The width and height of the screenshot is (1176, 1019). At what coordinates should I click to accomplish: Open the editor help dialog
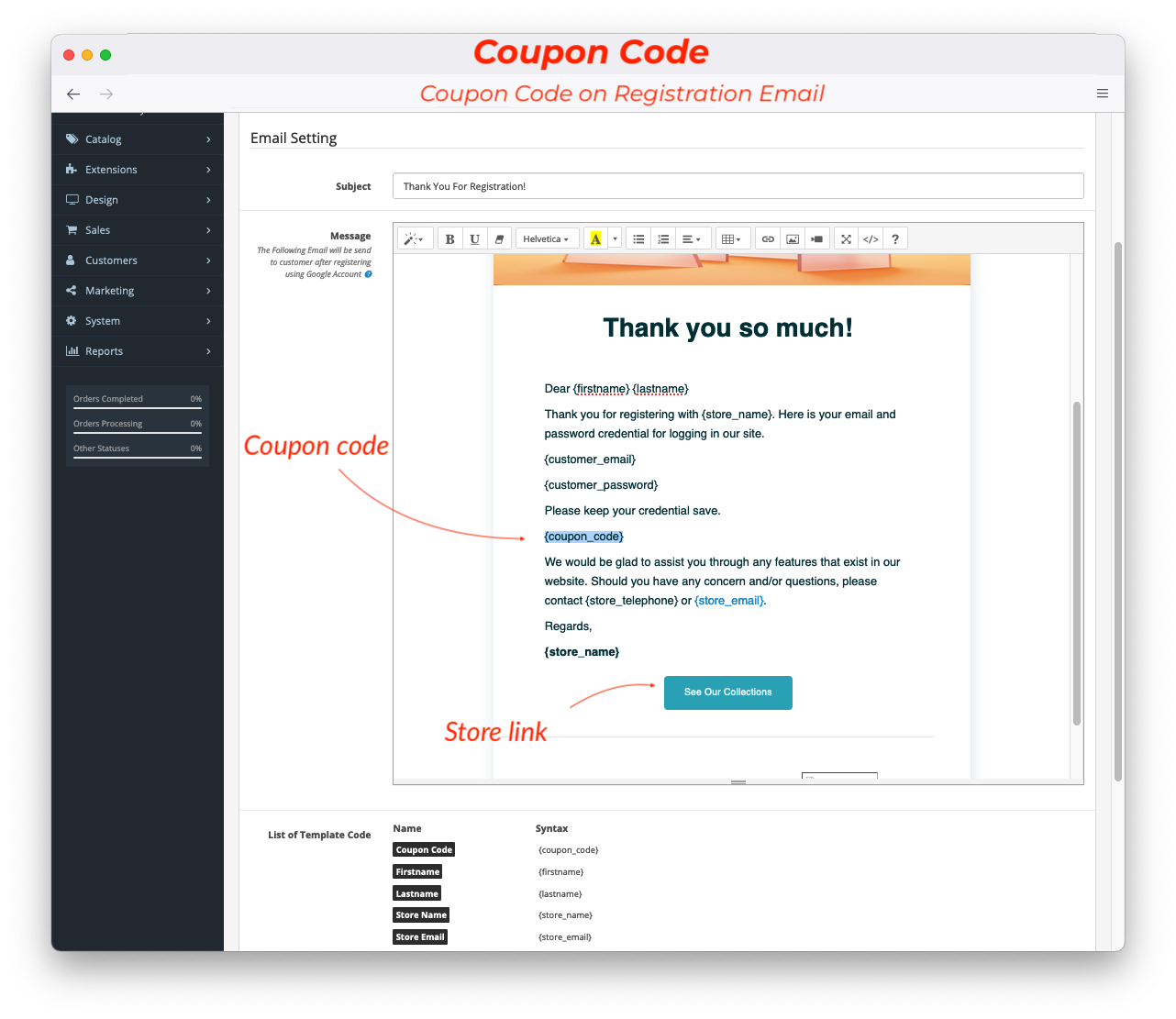coord(895,239)
